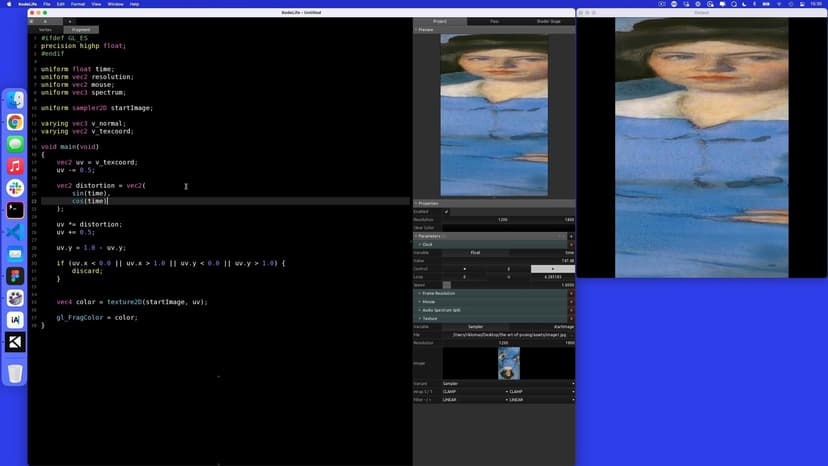Open the Format menu
The image size is (828, 466).
[x=75, y=4]
